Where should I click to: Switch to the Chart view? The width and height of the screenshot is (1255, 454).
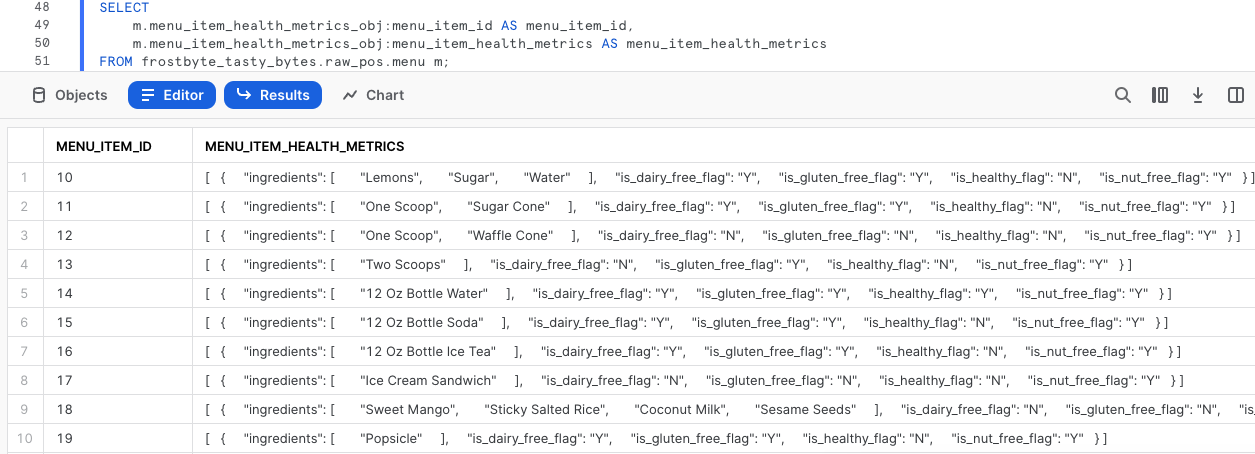[x=373, y=95]
